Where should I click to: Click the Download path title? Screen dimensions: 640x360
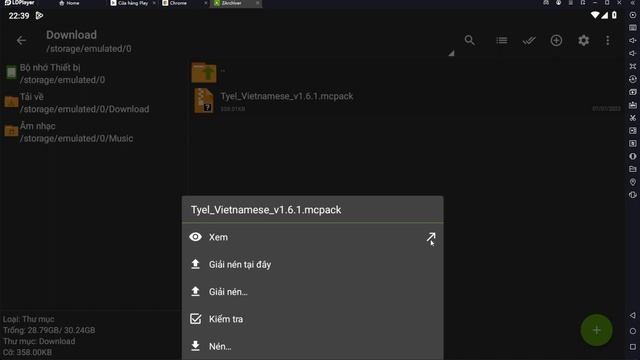(x=71, y=35)
